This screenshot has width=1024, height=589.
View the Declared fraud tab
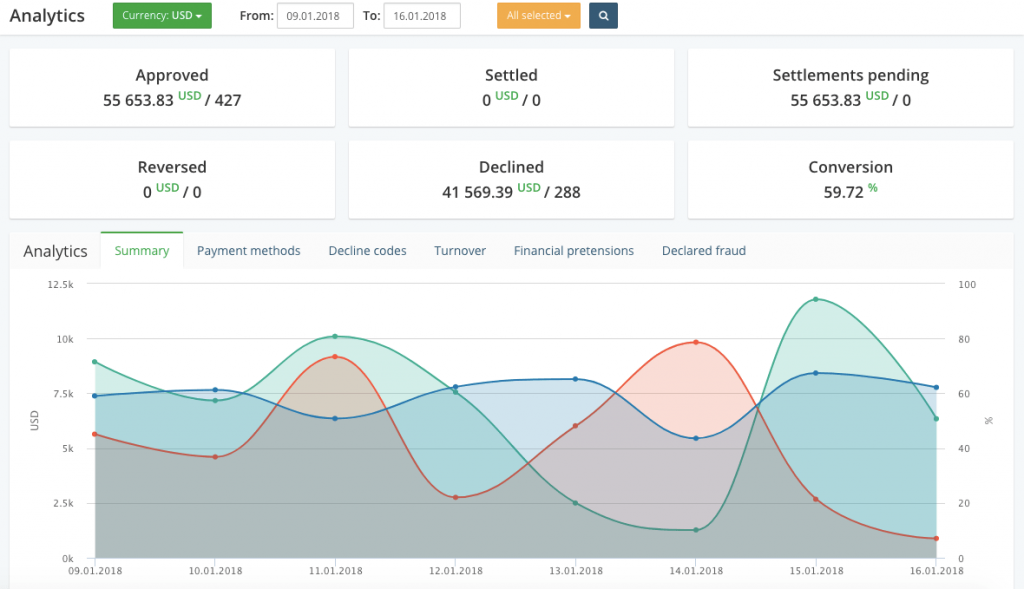[x=704, y=251]
